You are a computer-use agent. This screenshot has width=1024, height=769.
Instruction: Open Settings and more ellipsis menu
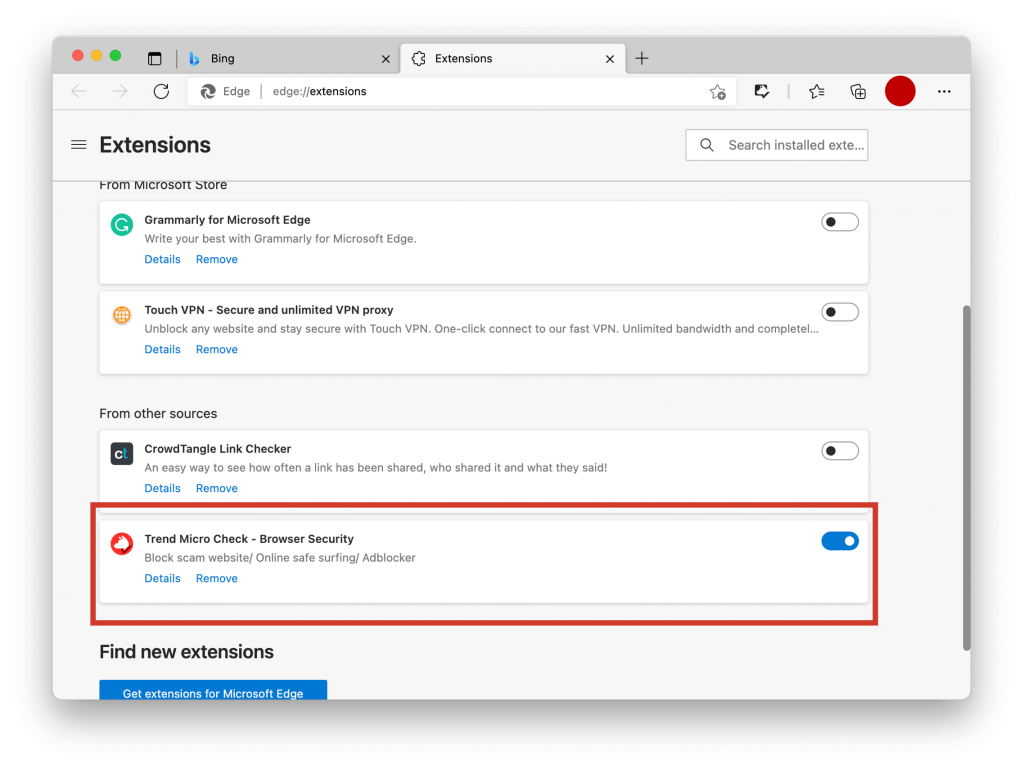pos(944,92)
